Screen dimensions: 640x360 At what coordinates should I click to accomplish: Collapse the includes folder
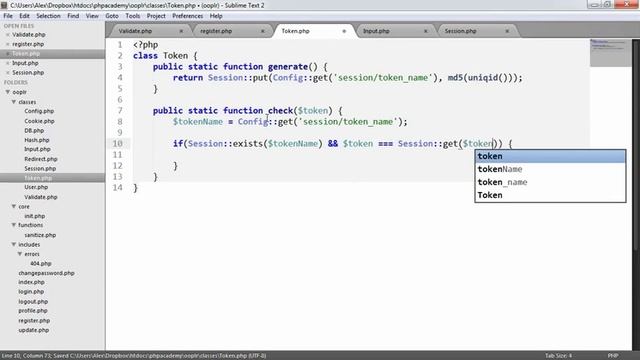tap(14, 244)
